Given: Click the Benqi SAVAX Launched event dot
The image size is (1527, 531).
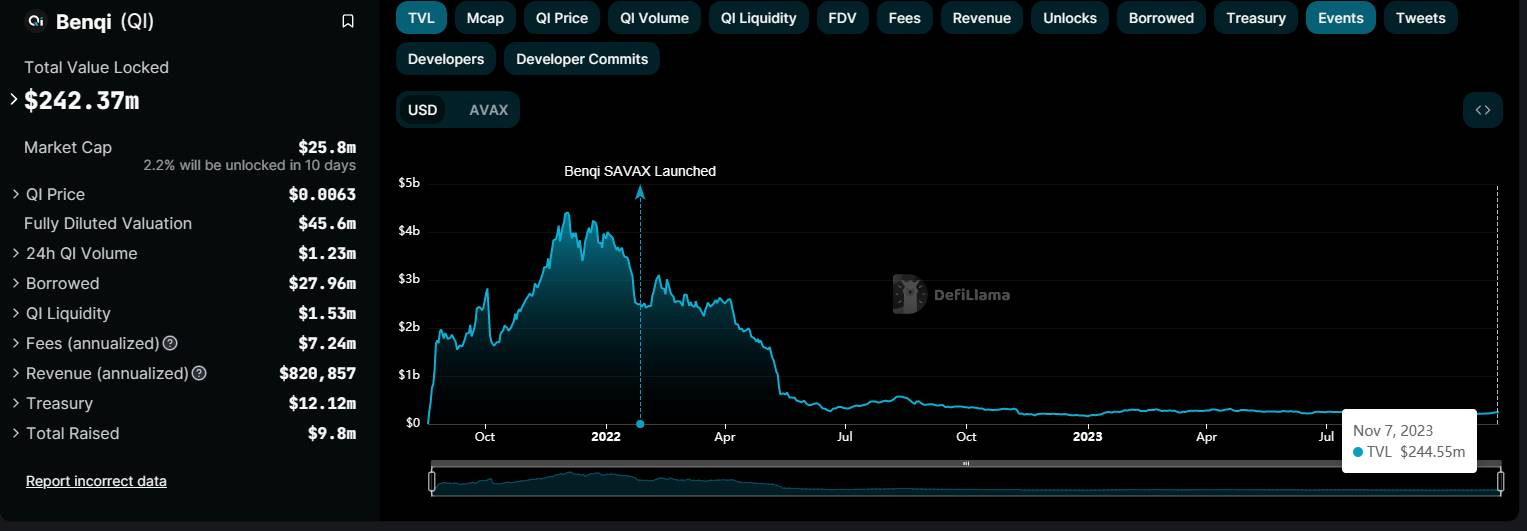Looking at the screenshot, I should tap(640, 423).
